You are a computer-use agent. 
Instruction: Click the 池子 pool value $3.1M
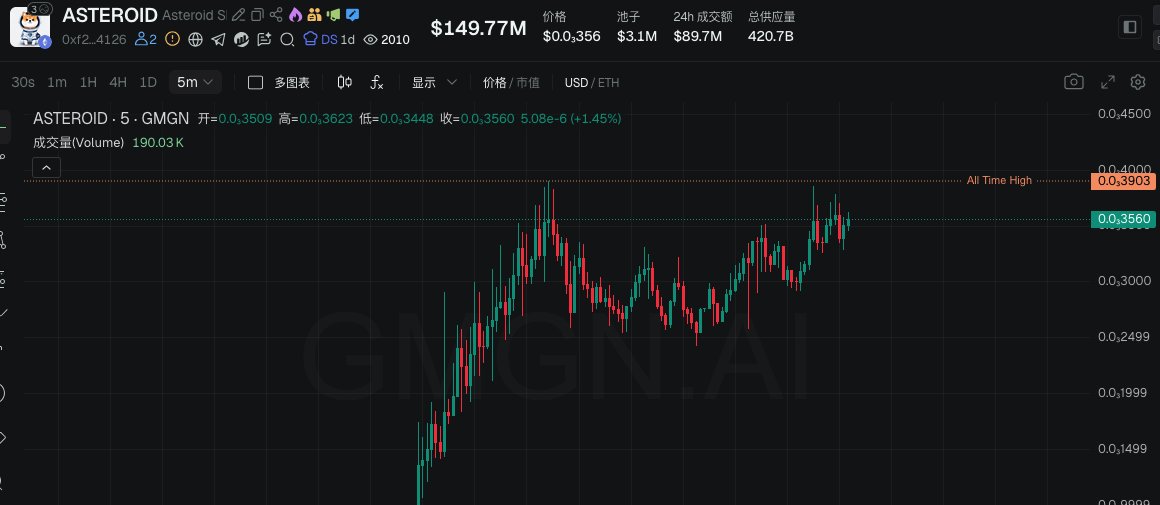(x=636, y=35)
